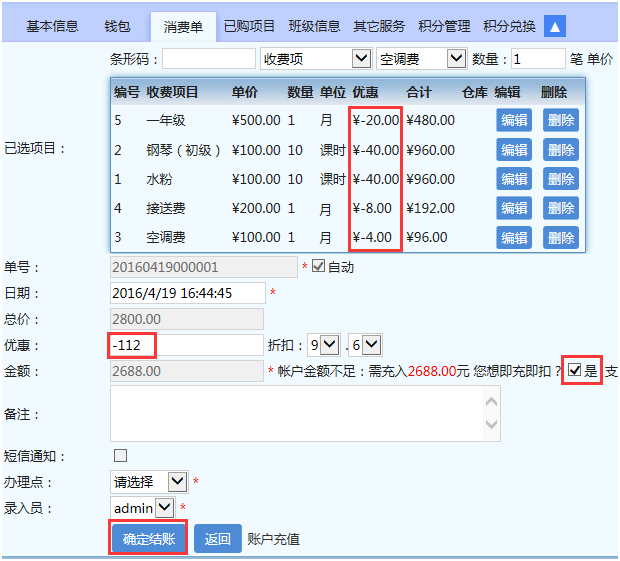Open the 录入员 admin dropdown
Viewport: 620px width, 561px height.
(x=143, y=508)
